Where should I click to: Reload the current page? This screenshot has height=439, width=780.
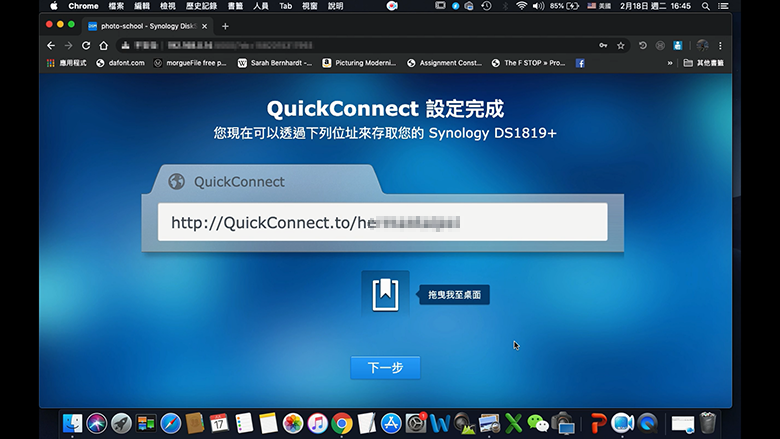(86, 46)
